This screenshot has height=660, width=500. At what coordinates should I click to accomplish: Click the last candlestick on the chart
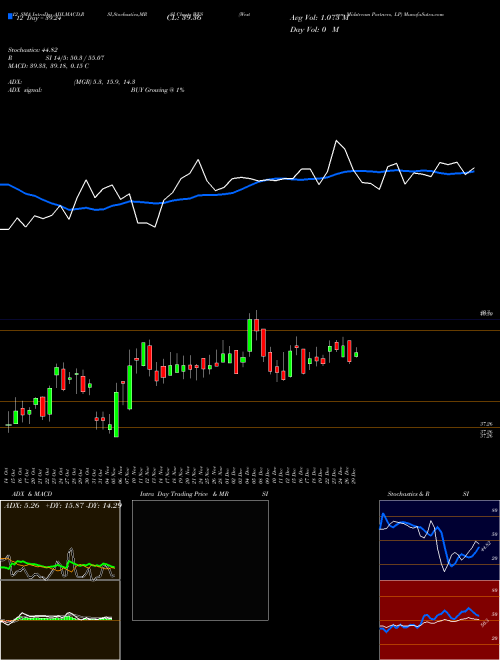click(x=356, y=354)
